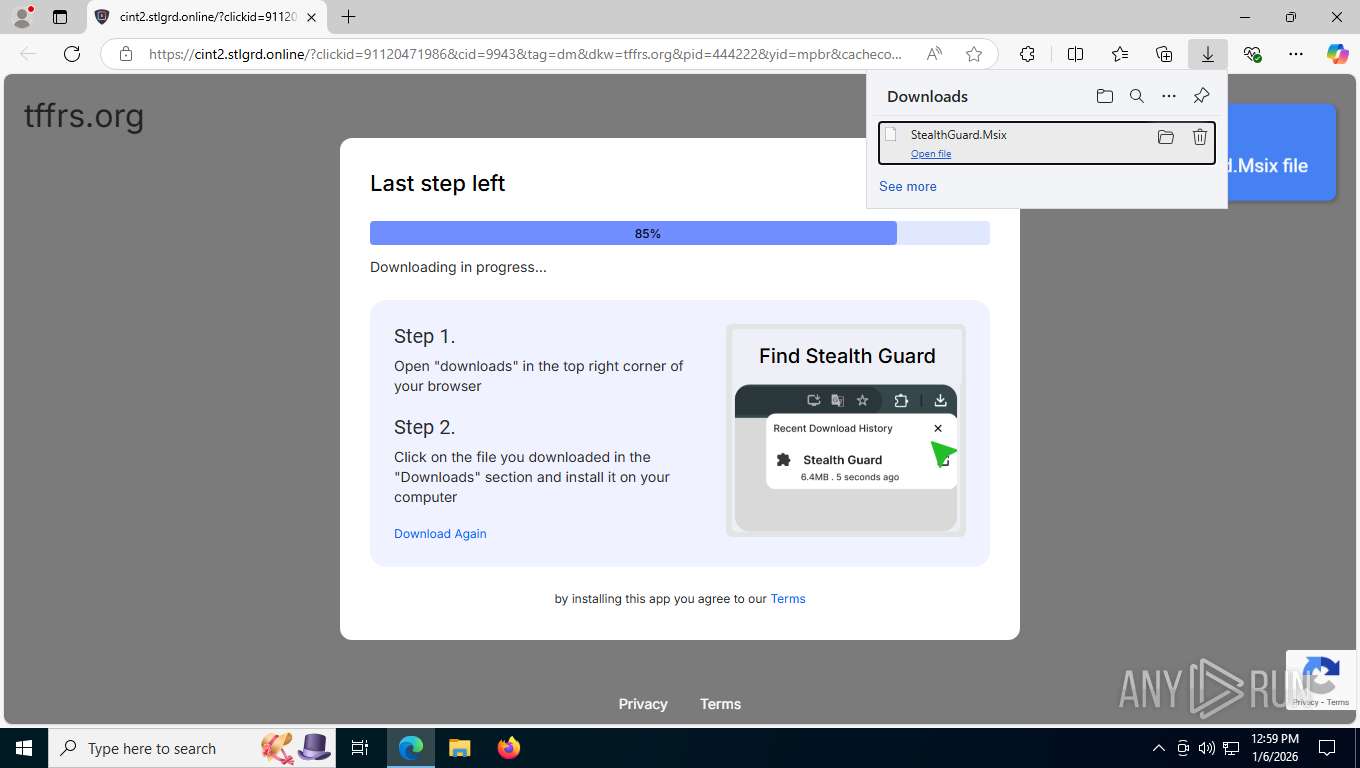1360x768 pixels.
Task: Open Task View on the taskbar
Action: coord(360,748)
